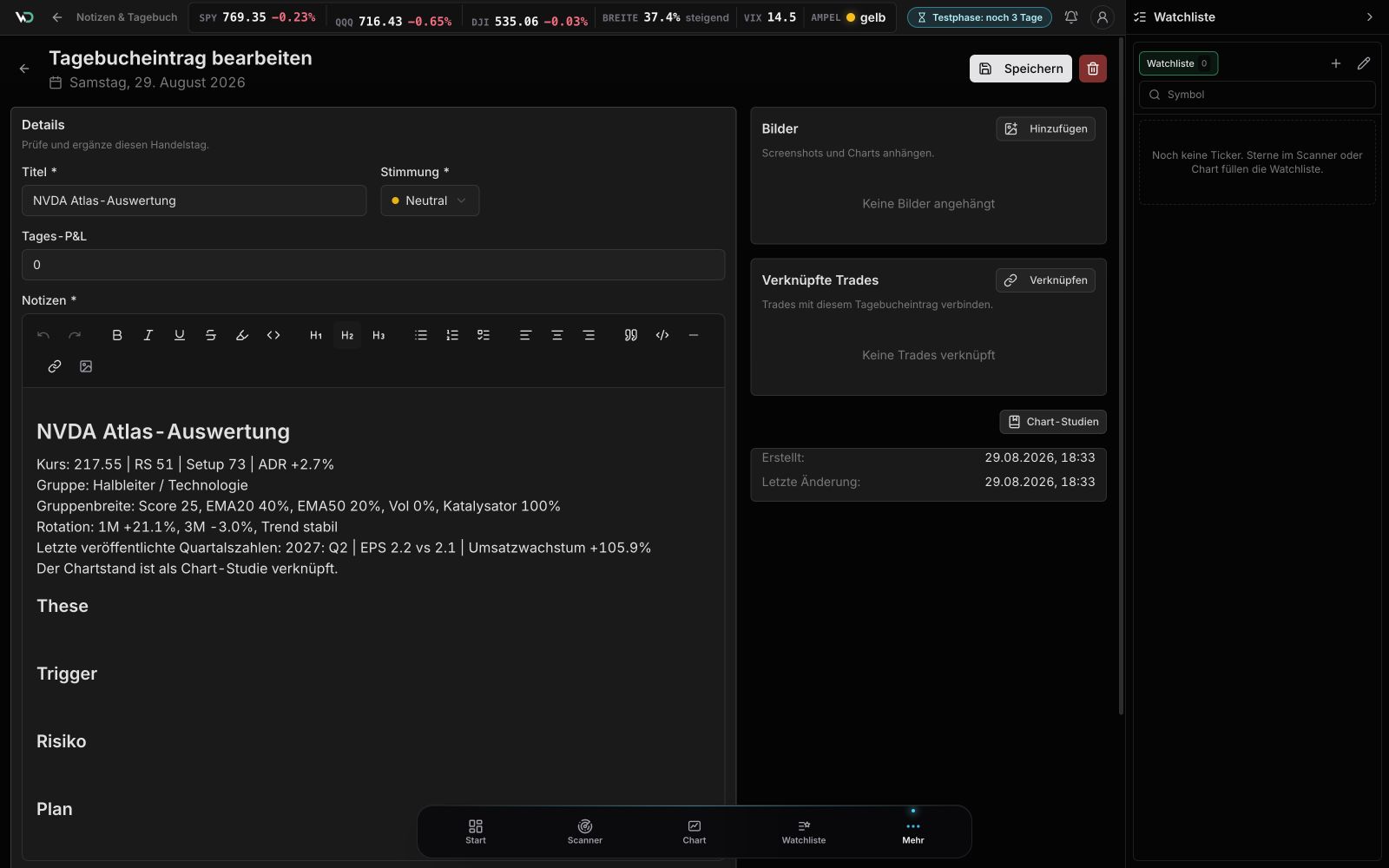Image resolution: width=1389 pixels, height=868 pixels.
Task: Insert a horizontal rule
Action: coord(694,335)
